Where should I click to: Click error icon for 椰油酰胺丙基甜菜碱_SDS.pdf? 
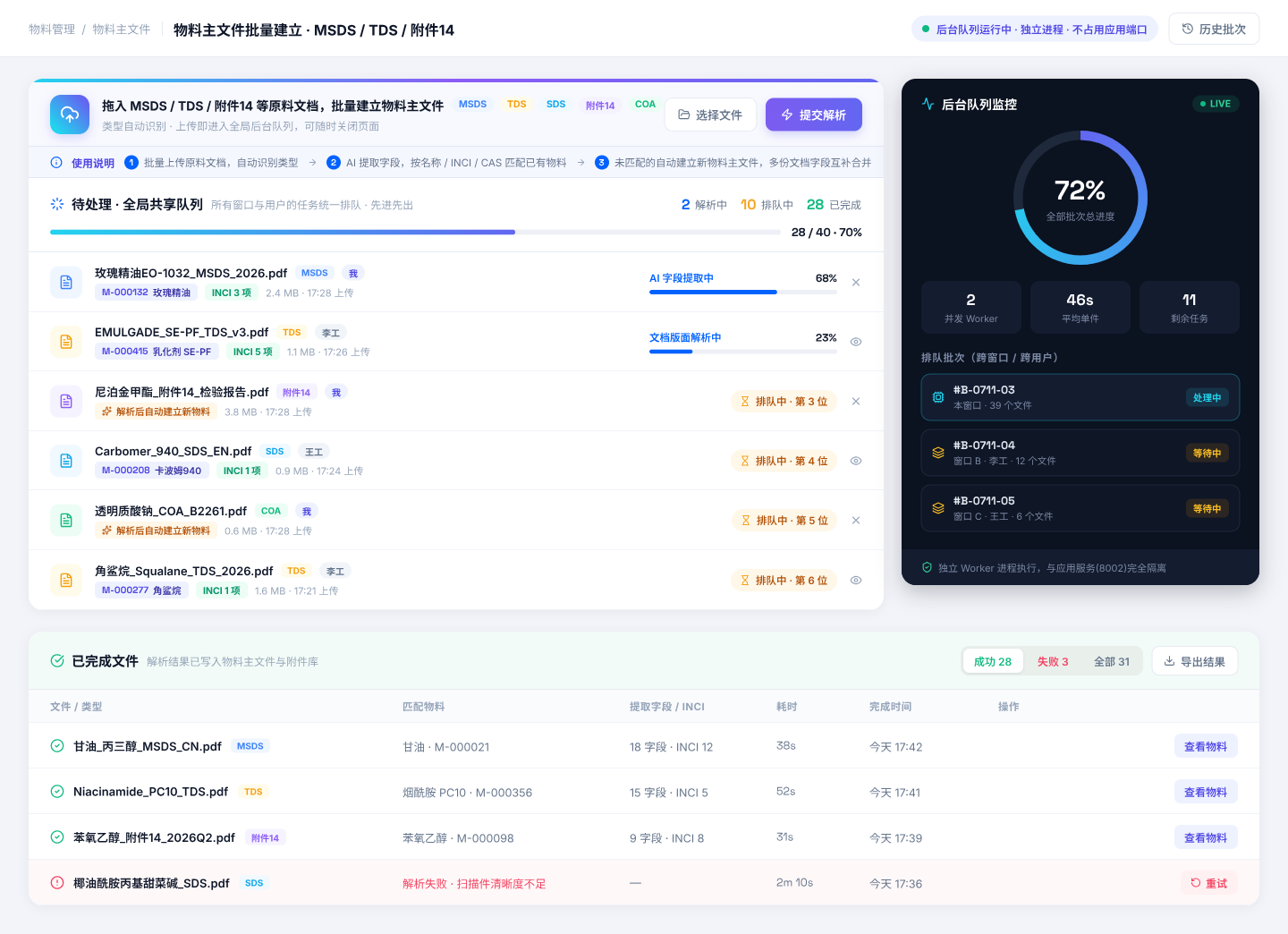point(57,882)
